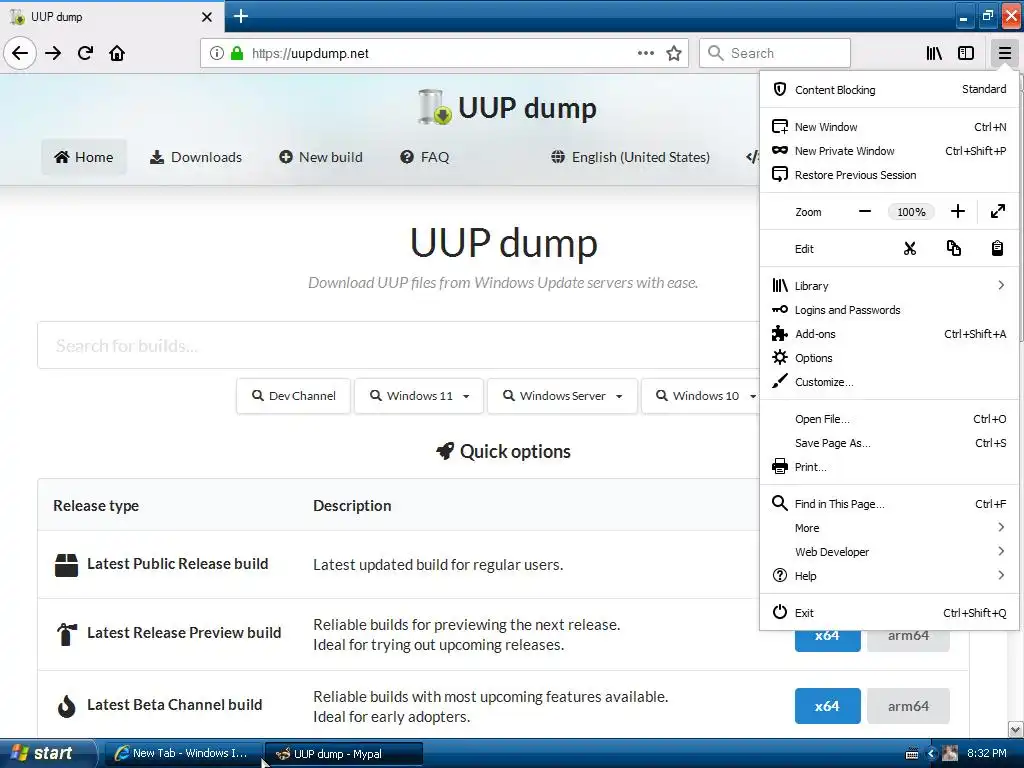
Task: Select Print... menu entry
Action: click(x=889, y=467)
